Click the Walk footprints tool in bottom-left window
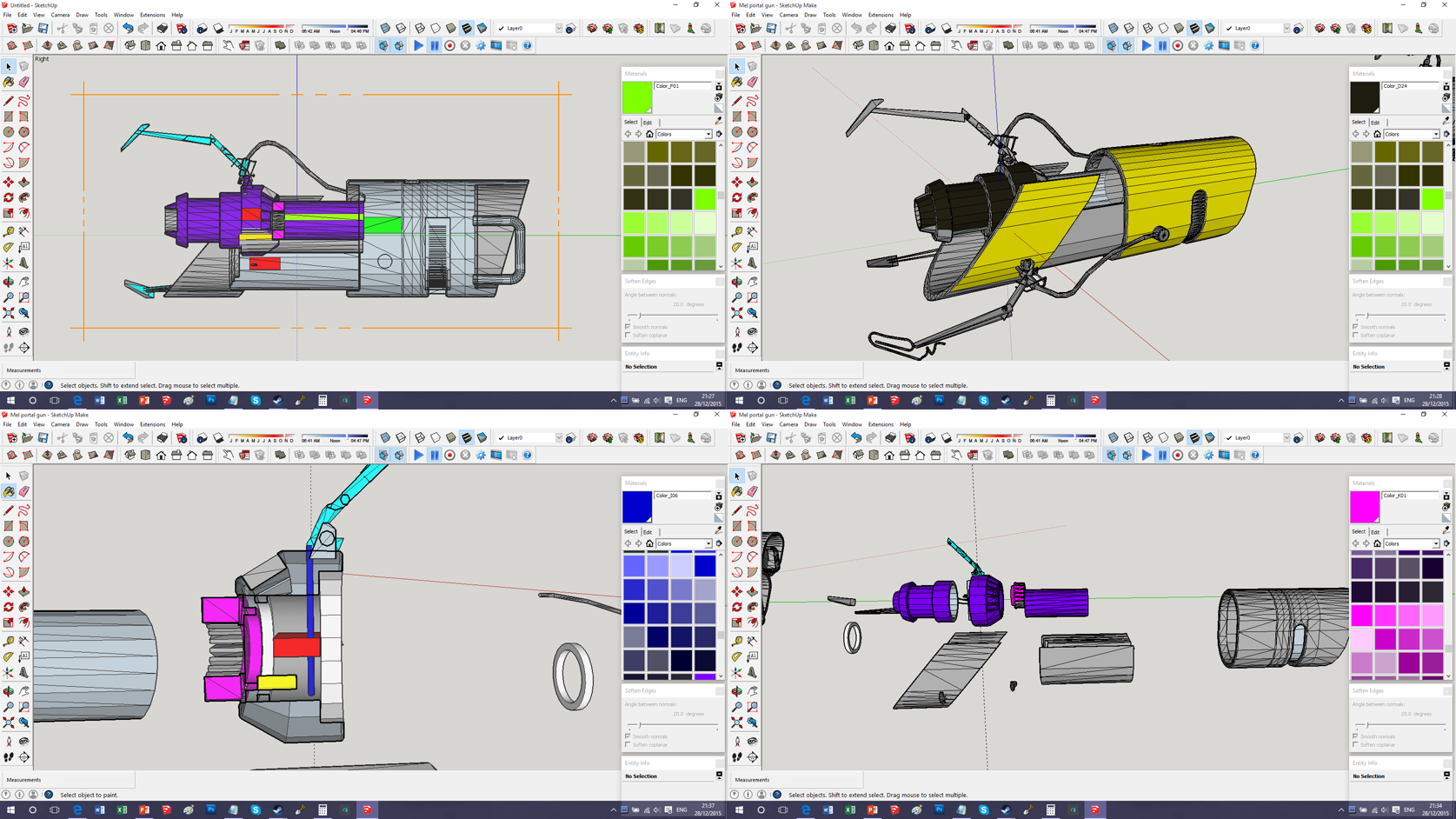The image size is (1456, 819). coord(9,757)
